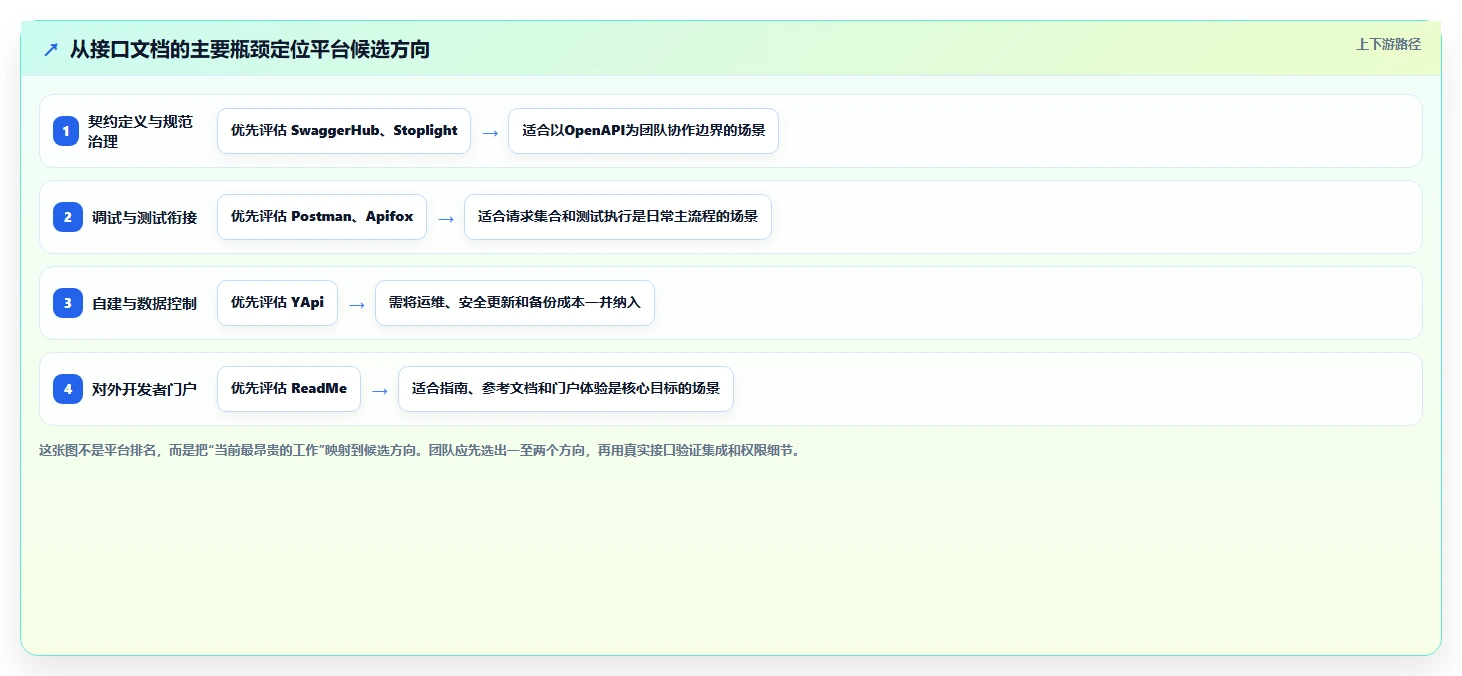1462x676 pixels.
Task: Open the 适合请求集合和测试执行是日常主流程的场景 box
Action: pos(618,217)
